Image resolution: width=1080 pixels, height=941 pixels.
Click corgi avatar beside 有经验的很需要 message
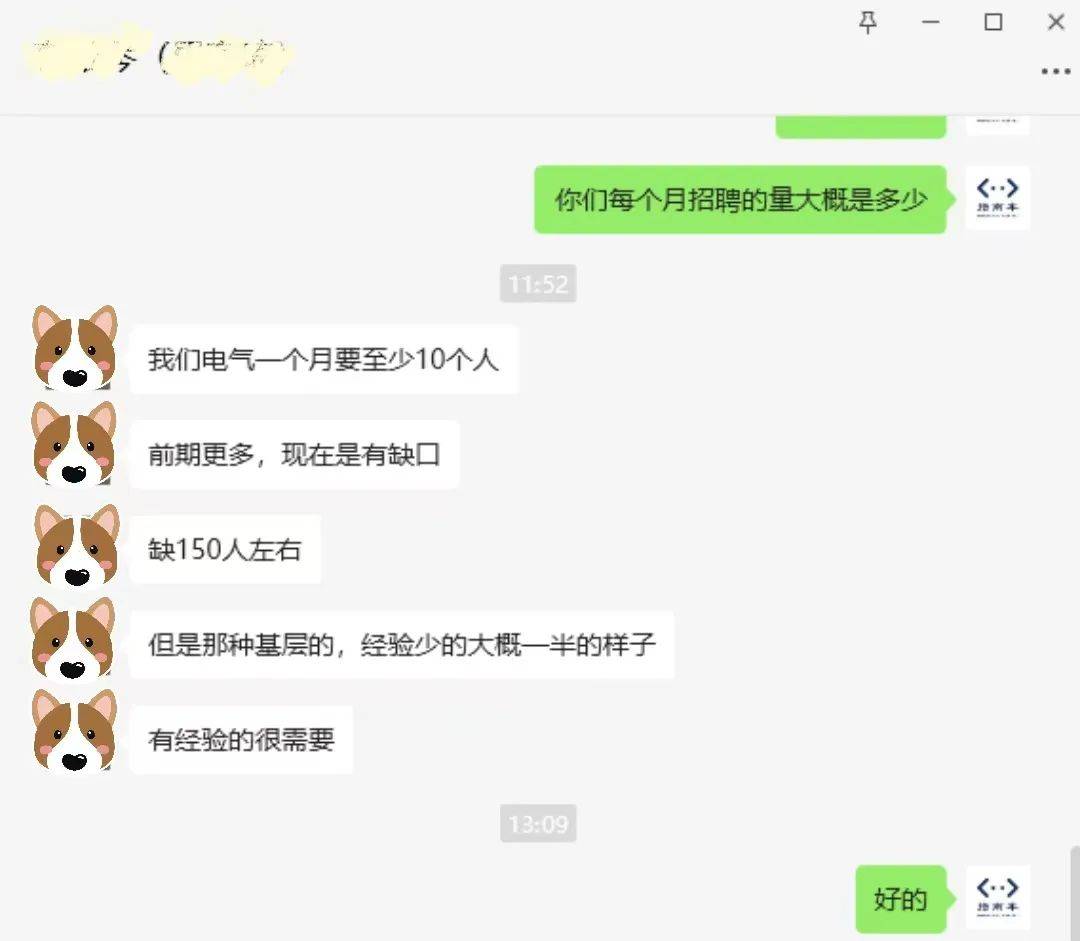75,731
